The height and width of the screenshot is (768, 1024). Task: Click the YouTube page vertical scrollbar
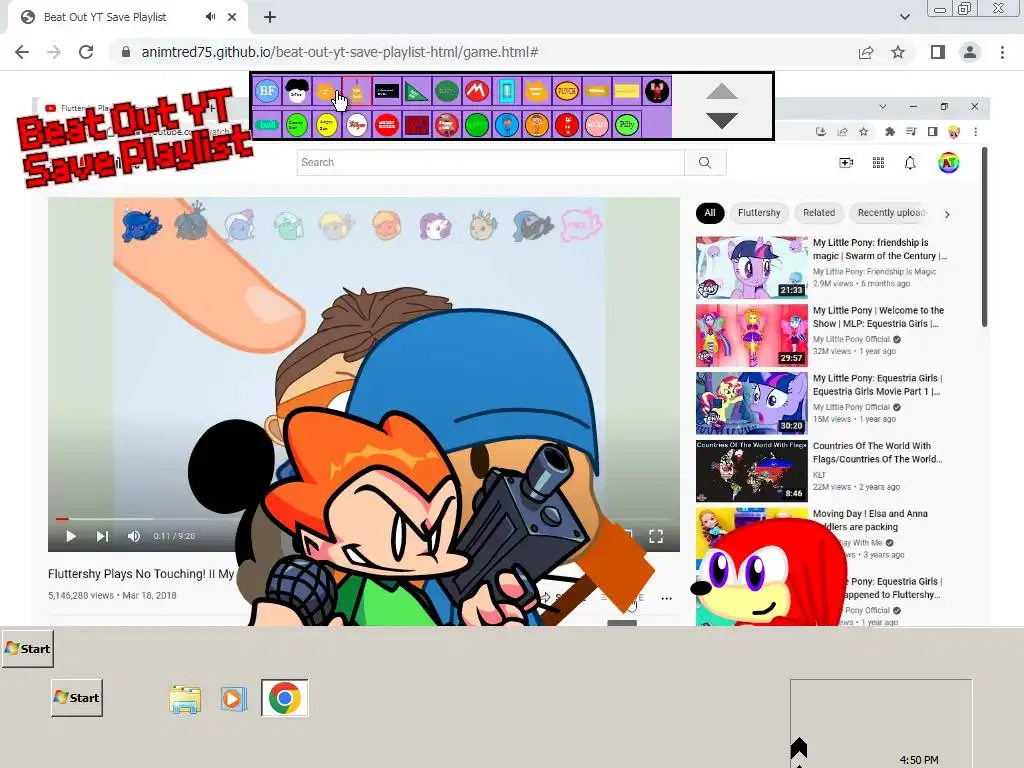[984, 238]
